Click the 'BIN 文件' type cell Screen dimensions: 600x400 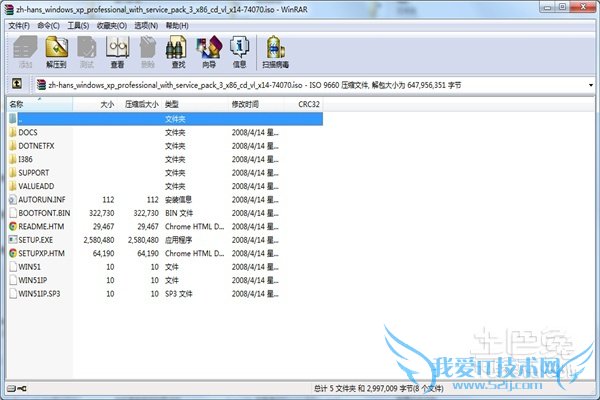[x=179, y=213]
